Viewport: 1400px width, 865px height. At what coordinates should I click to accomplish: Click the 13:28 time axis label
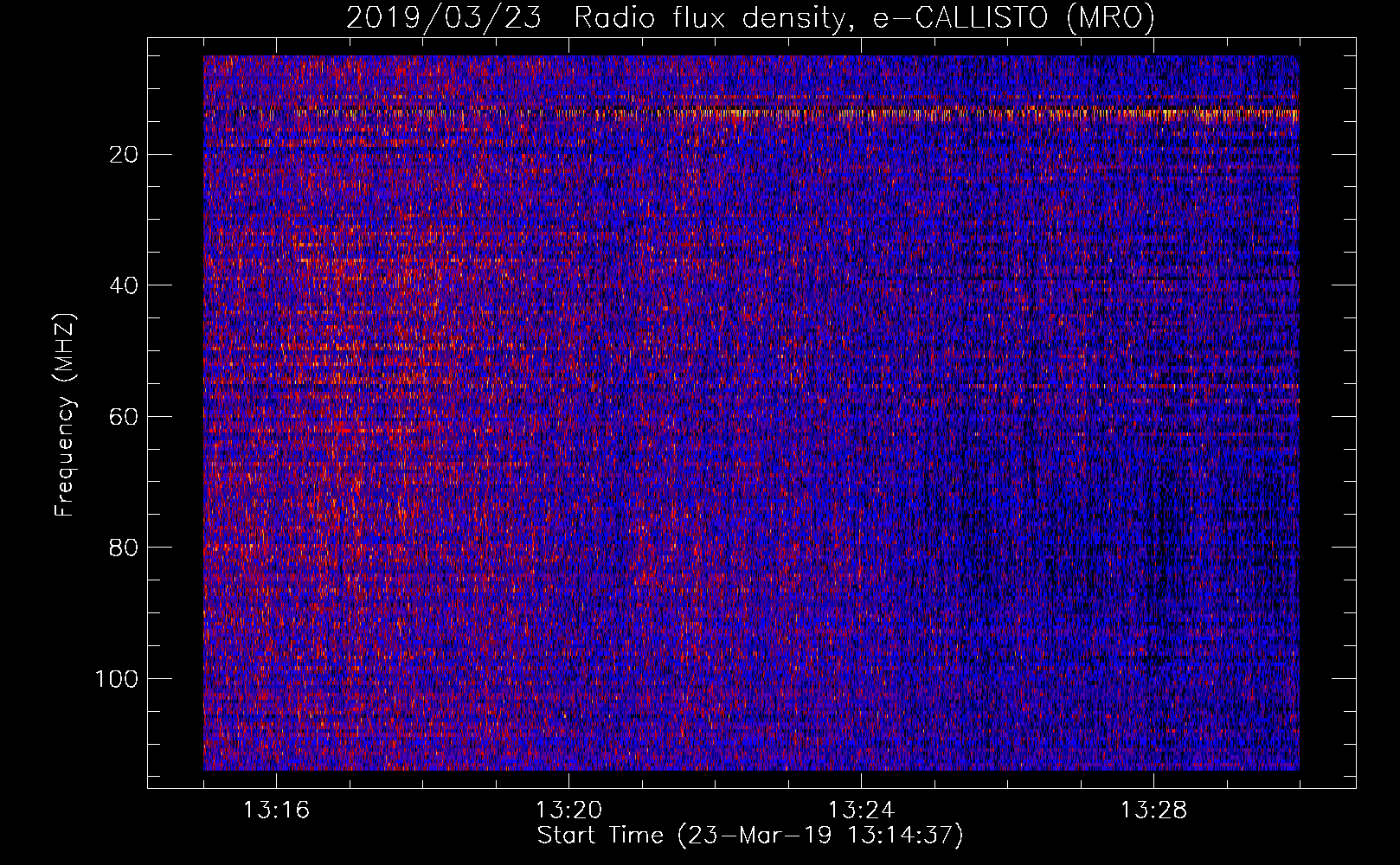pyautogui.click(x=1153, y=811)
